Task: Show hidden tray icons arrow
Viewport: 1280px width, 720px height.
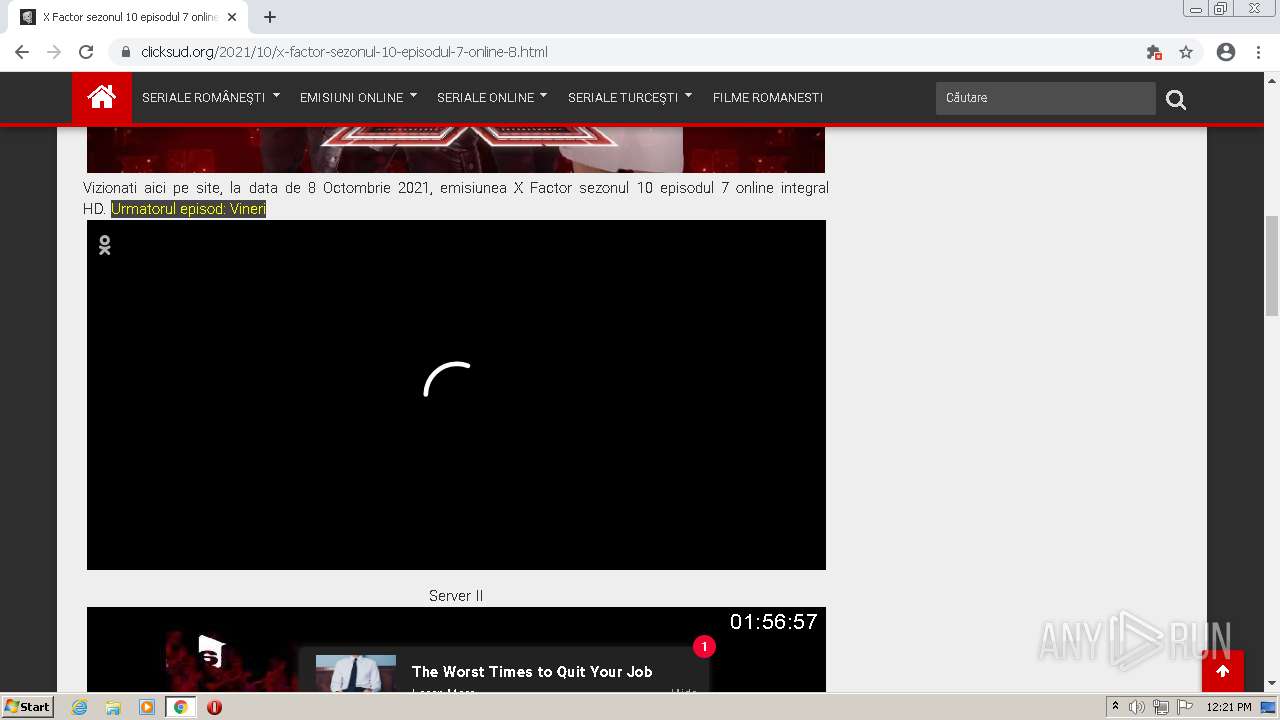Action: coord(1115,707)
